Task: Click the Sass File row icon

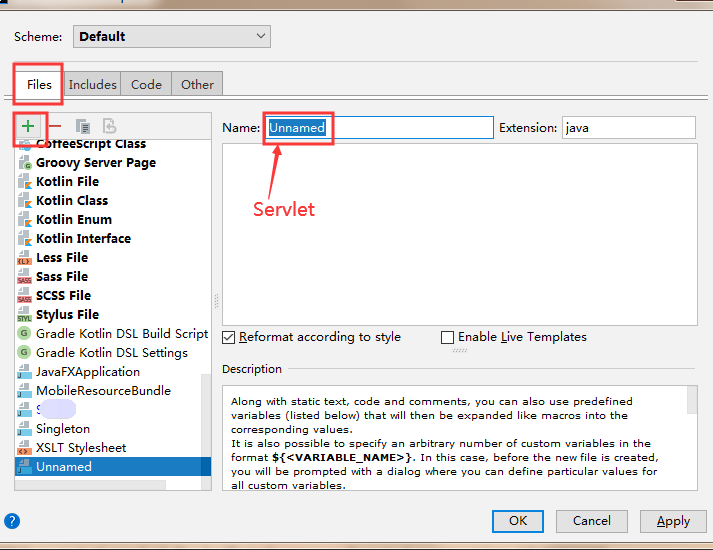Action: pos(25,277)
